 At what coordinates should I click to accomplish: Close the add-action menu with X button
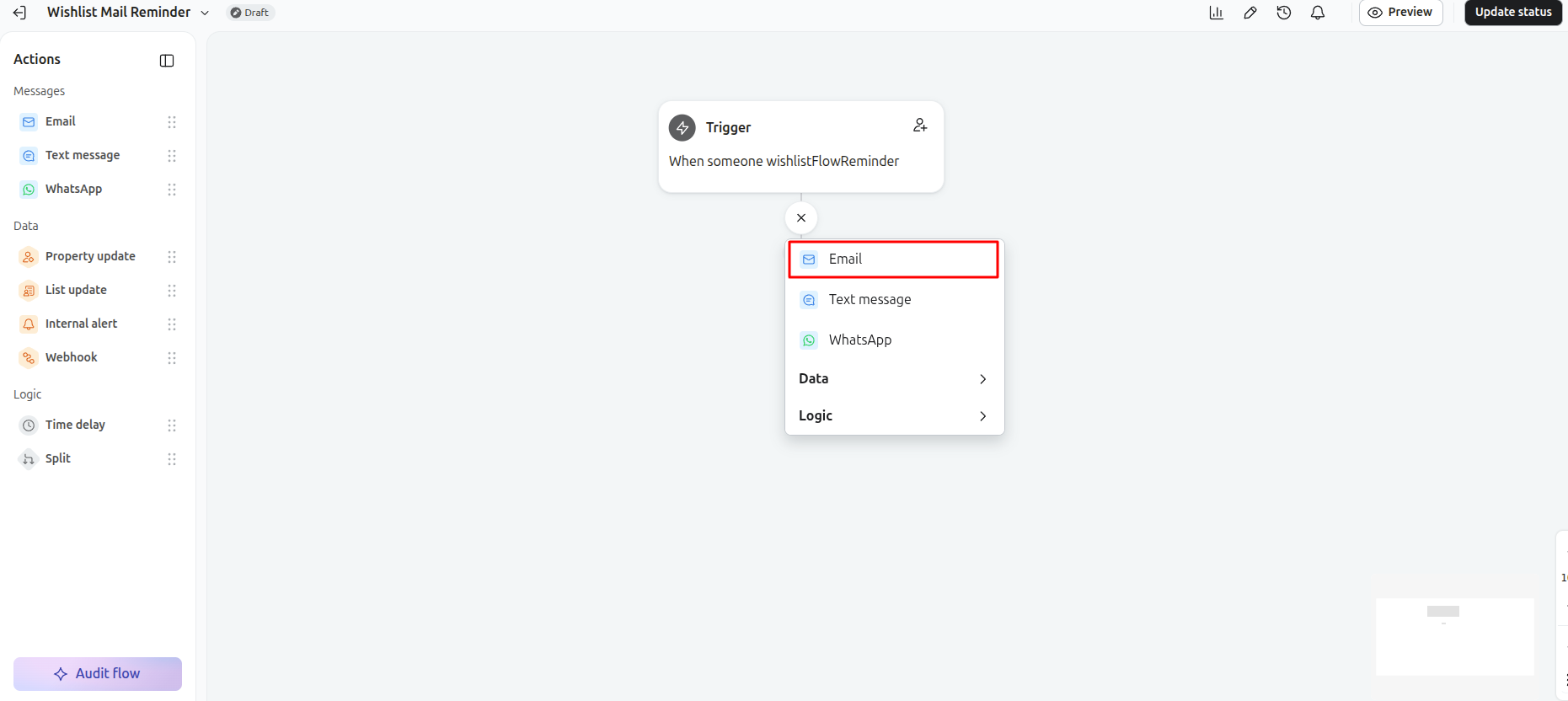801,218
